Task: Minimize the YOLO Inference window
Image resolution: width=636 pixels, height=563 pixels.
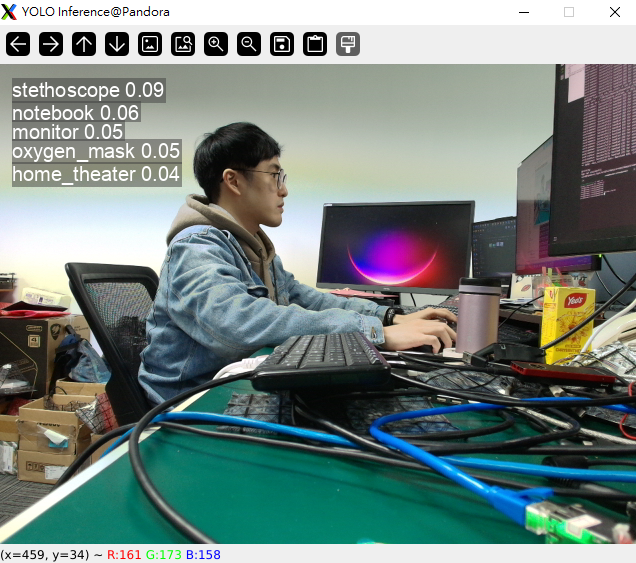Action: tap(523, 12)
